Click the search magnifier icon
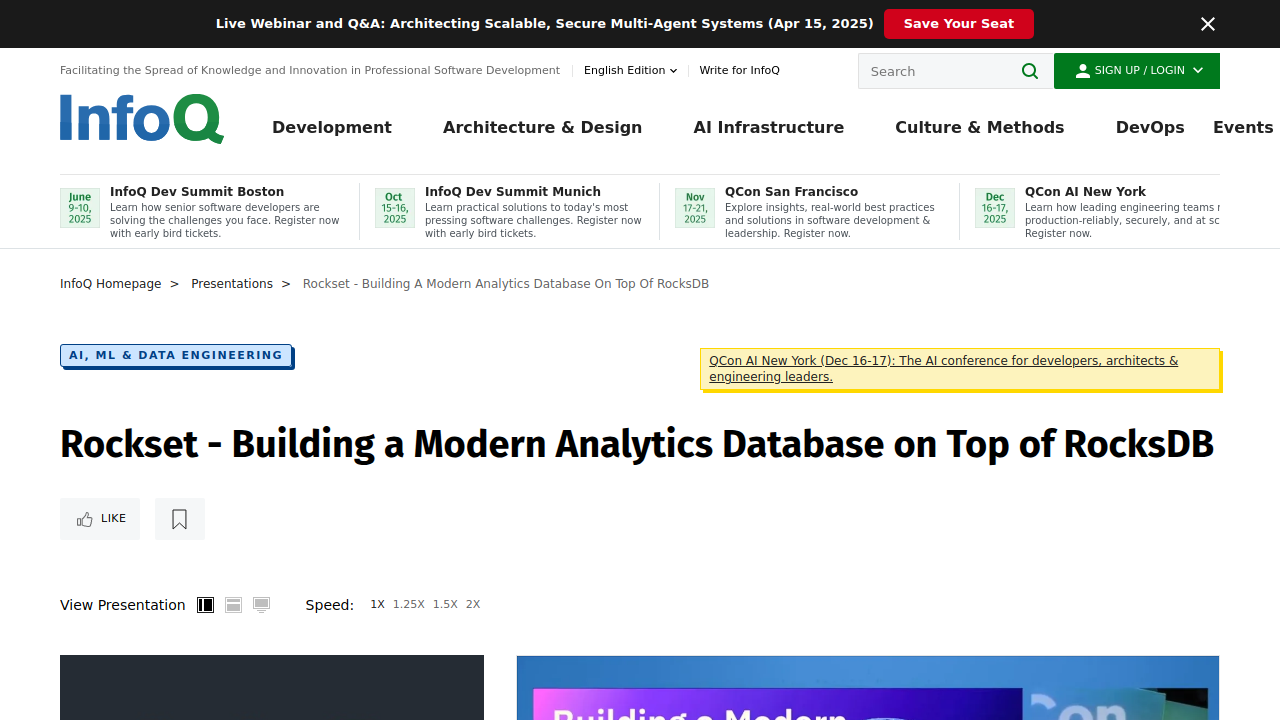This screenshot has height=720, width=1280. [1030, 71]
